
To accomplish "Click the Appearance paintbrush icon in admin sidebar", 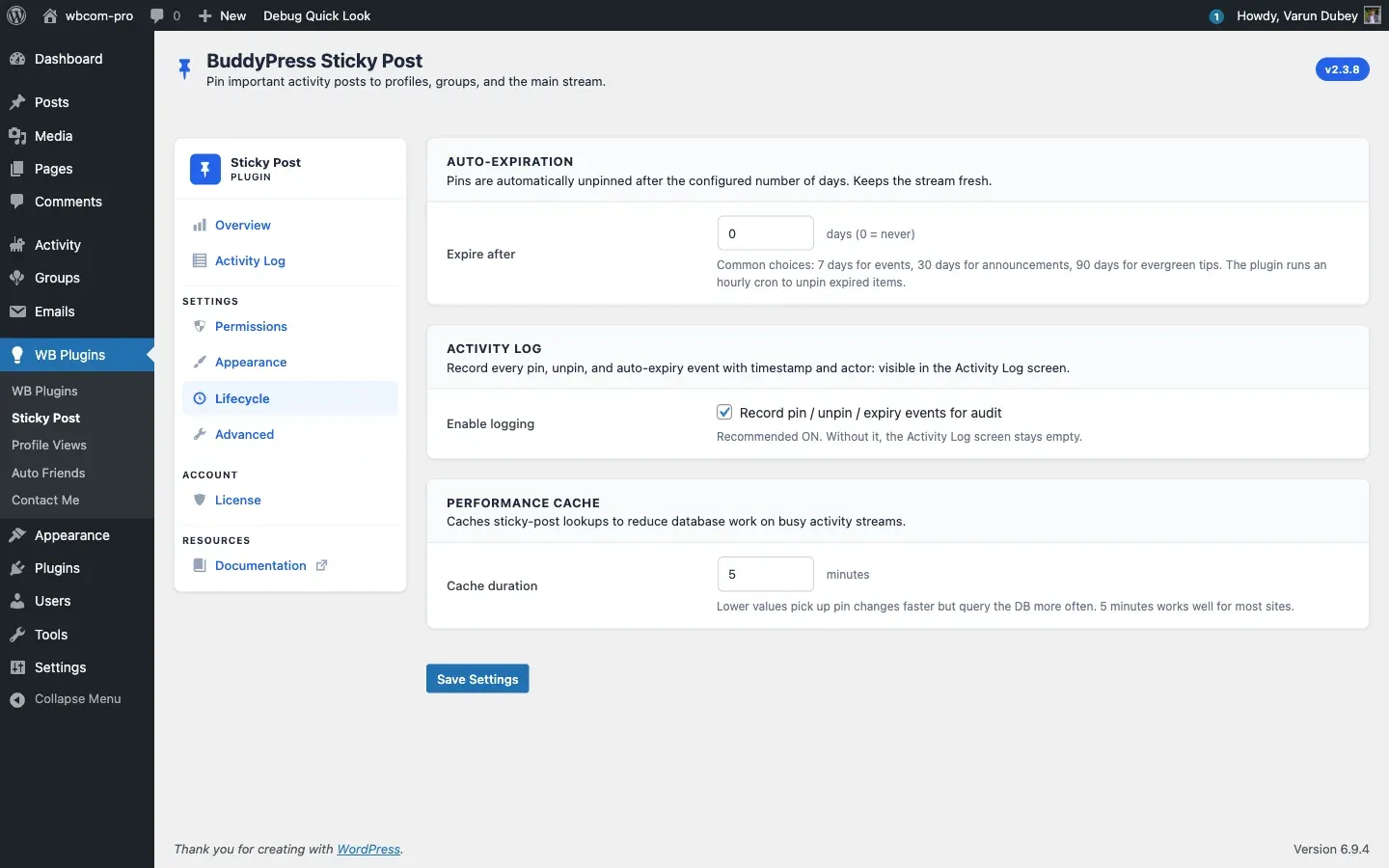I will tap(17, 535).
